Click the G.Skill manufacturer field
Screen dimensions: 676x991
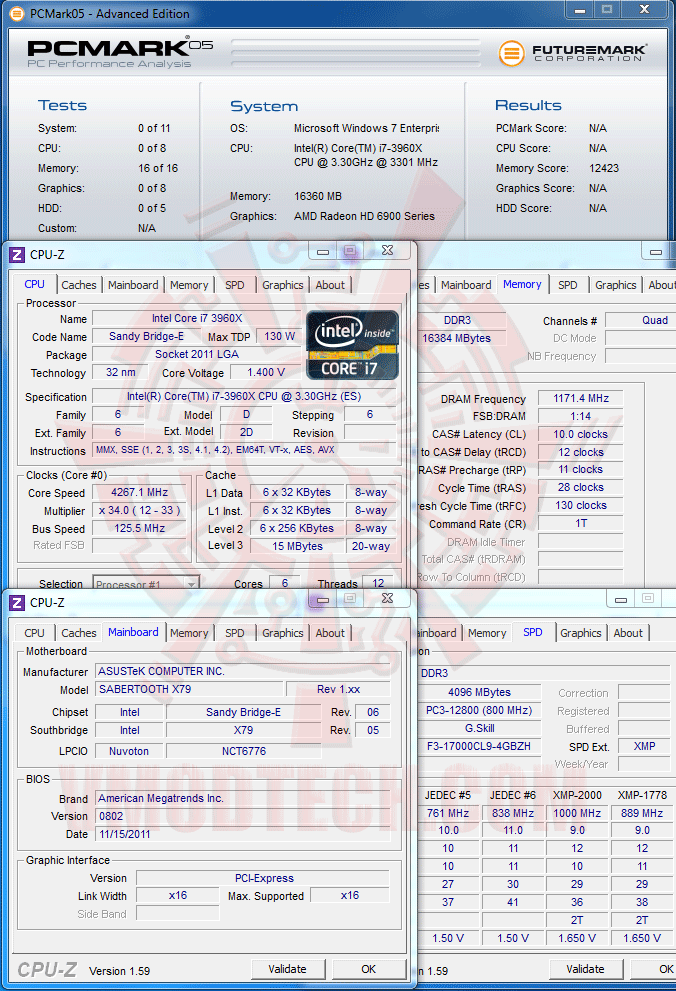[479, 728]
